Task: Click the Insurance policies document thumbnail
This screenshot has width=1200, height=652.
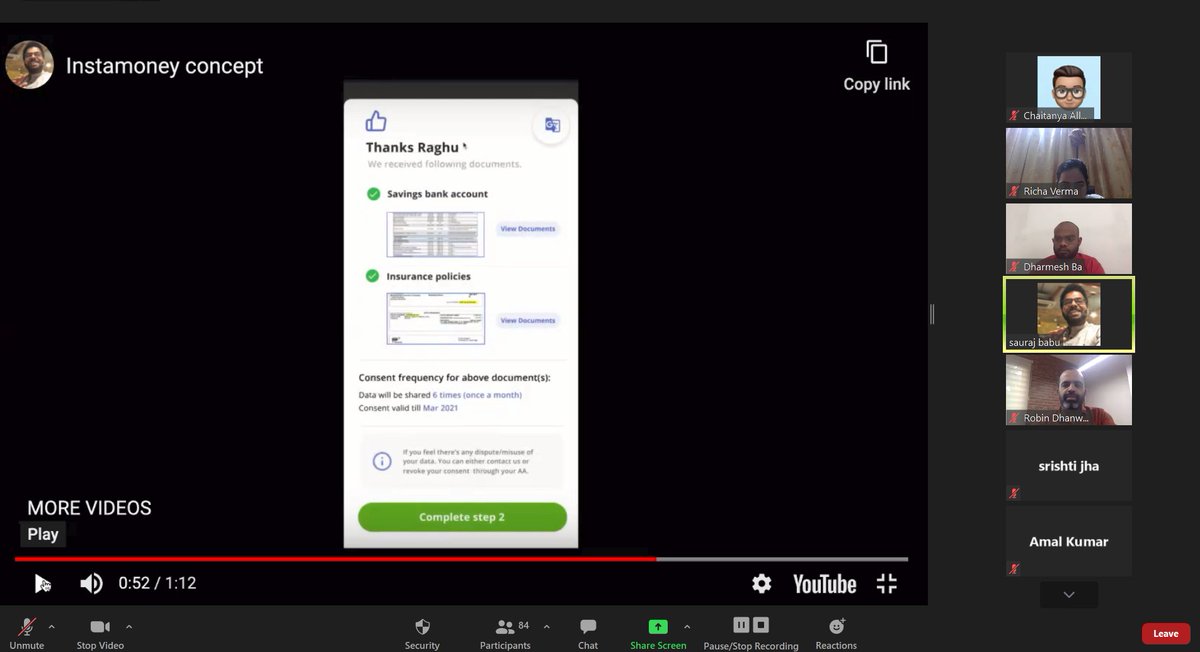Action: pos(435,318)
